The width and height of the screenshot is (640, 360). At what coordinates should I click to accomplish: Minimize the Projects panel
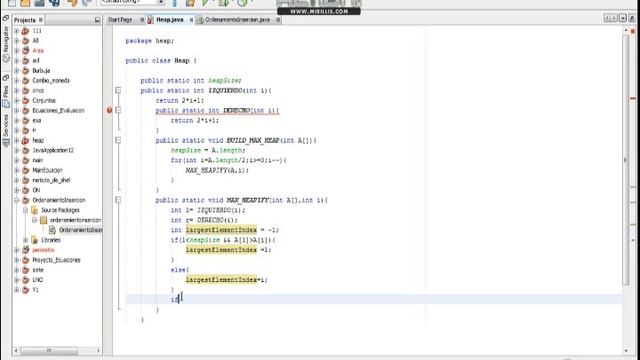coord(97,20)
